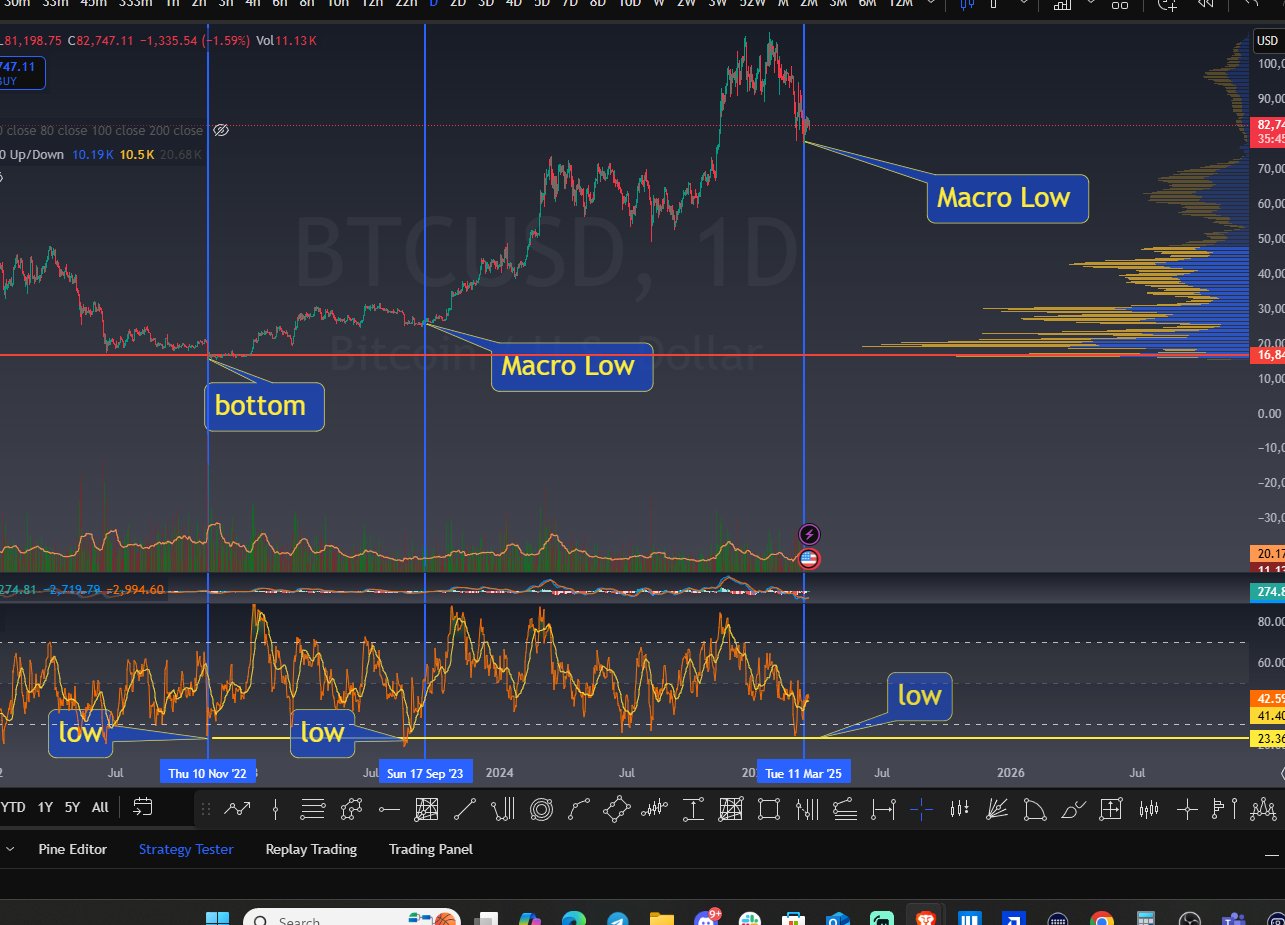Select the head and shoulders pattern tool
Image resolution: width=1285 pixels, height=925 pixels.
(1263, 809)
